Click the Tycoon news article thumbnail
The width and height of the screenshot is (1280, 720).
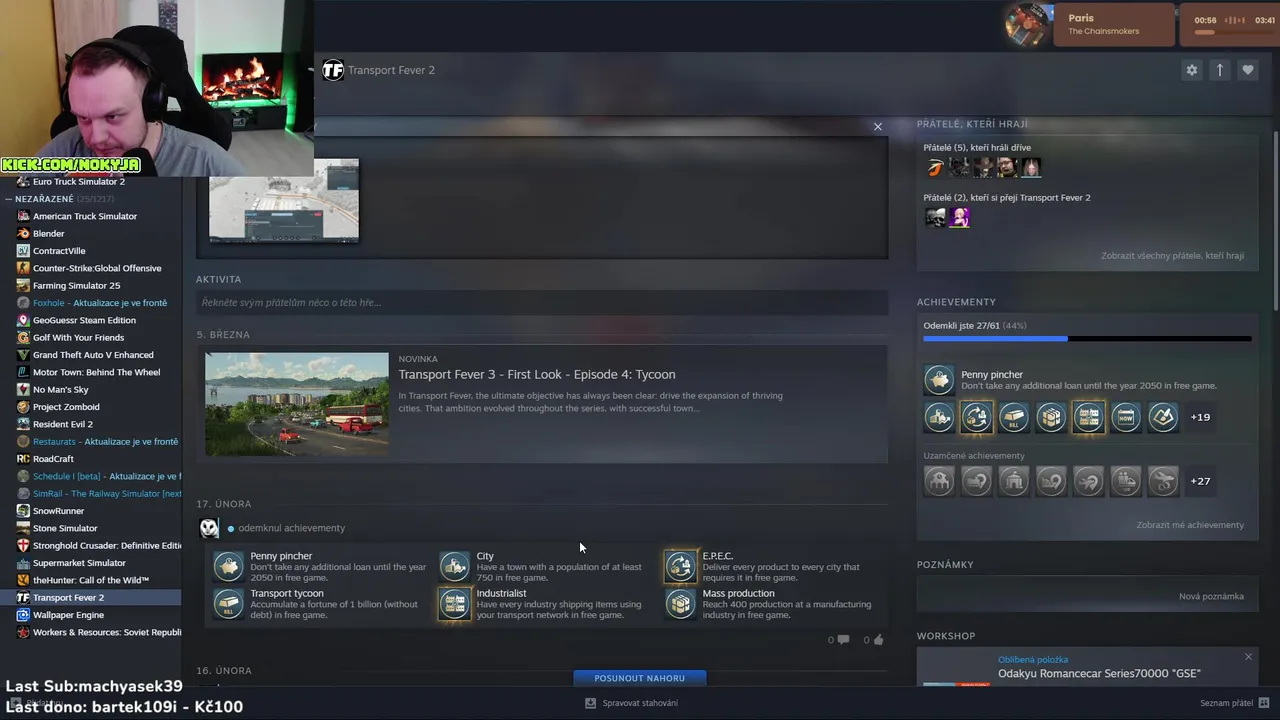[x=297, y=404]
